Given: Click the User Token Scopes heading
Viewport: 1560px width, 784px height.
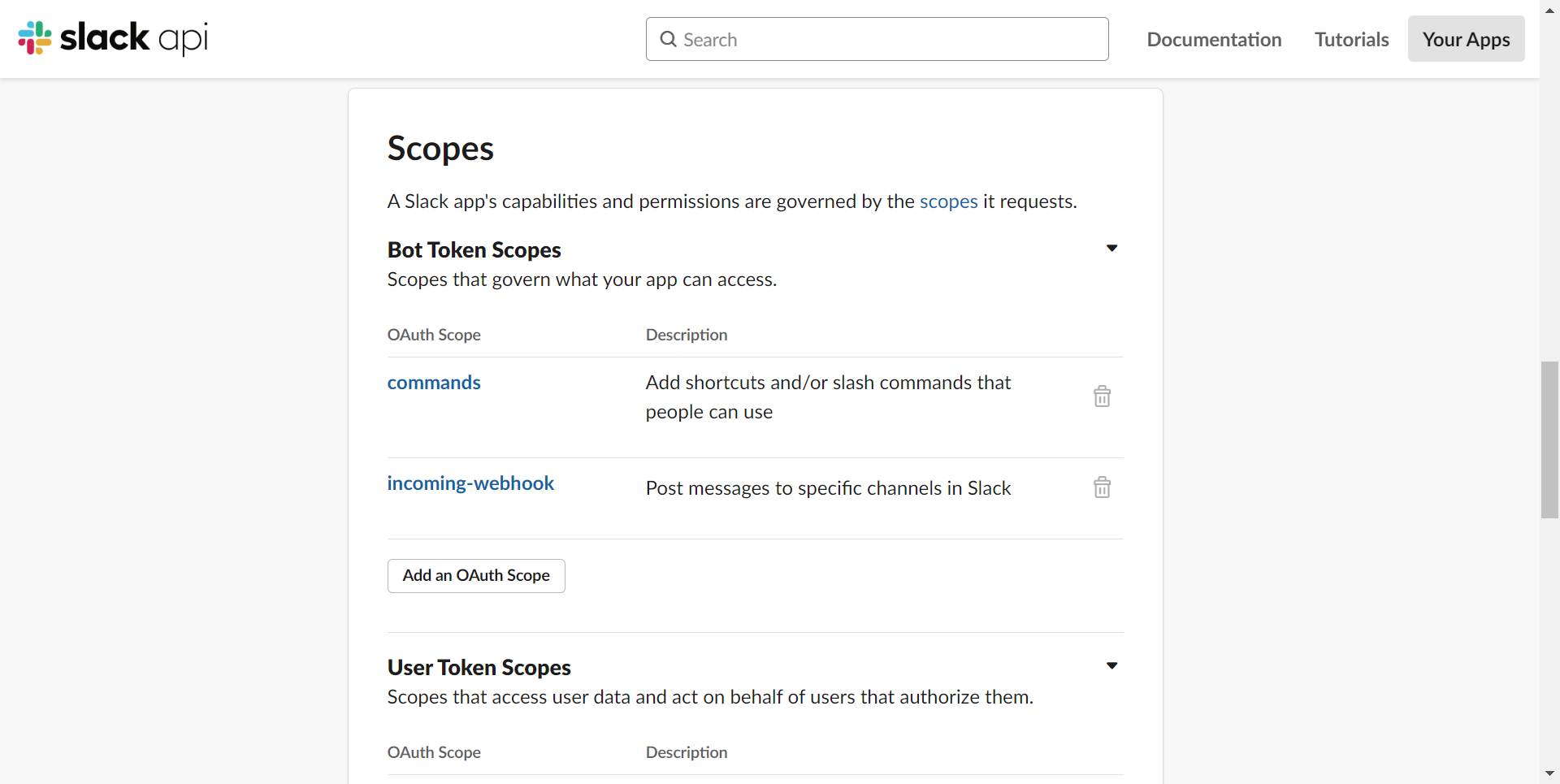Looking at the screenshot, I should click(479, 668).
